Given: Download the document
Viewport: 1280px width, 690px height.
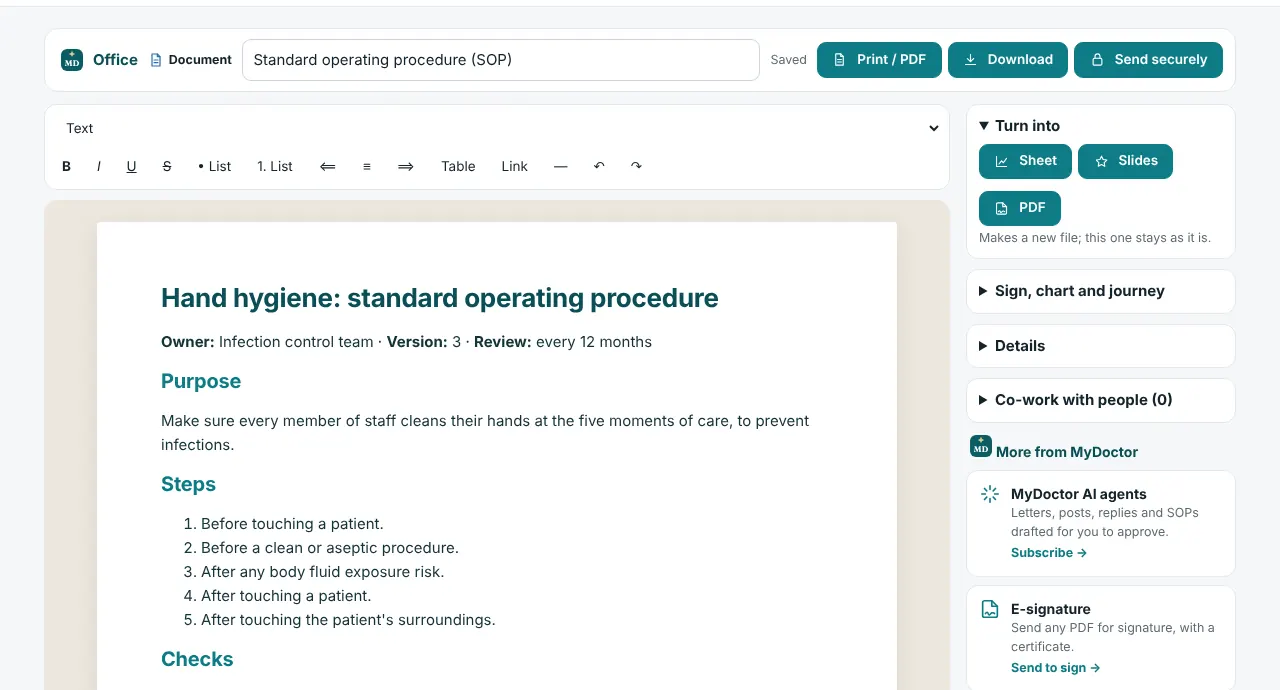Looking at the screenshot, I should click(x=1008, y=60).
